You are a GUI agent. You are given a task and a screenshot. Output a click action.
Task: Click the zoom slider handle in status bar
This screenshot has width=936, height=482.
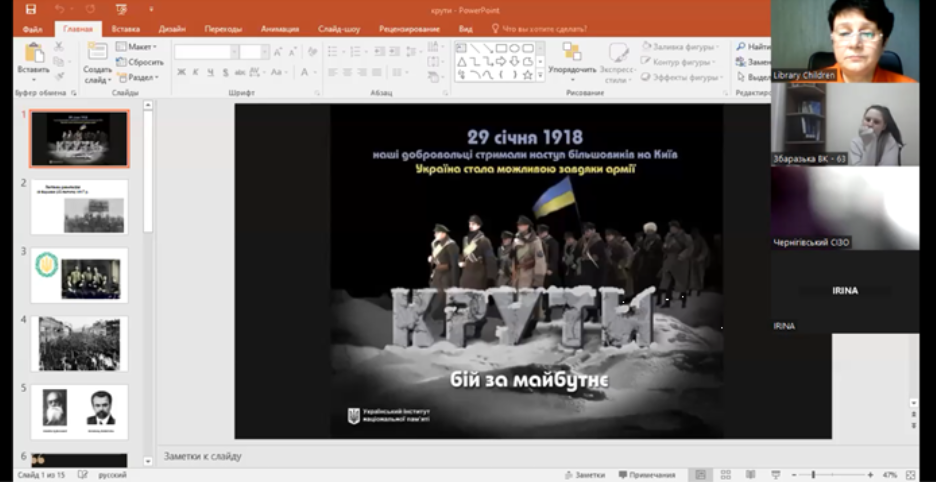pos(814,475)
